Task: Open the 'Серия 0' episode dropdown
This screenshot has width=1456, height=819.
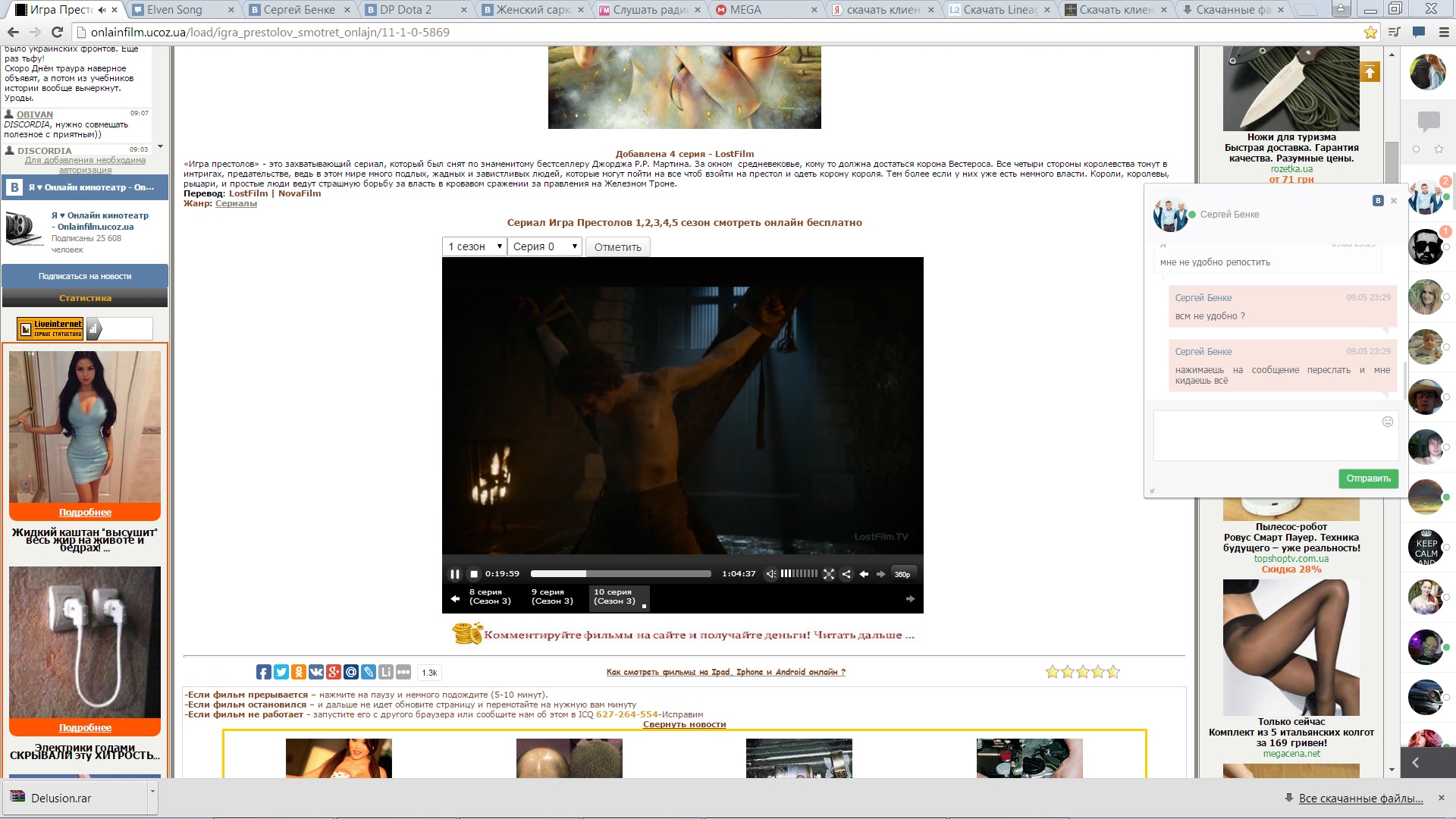Action: (x=544, y=246)
